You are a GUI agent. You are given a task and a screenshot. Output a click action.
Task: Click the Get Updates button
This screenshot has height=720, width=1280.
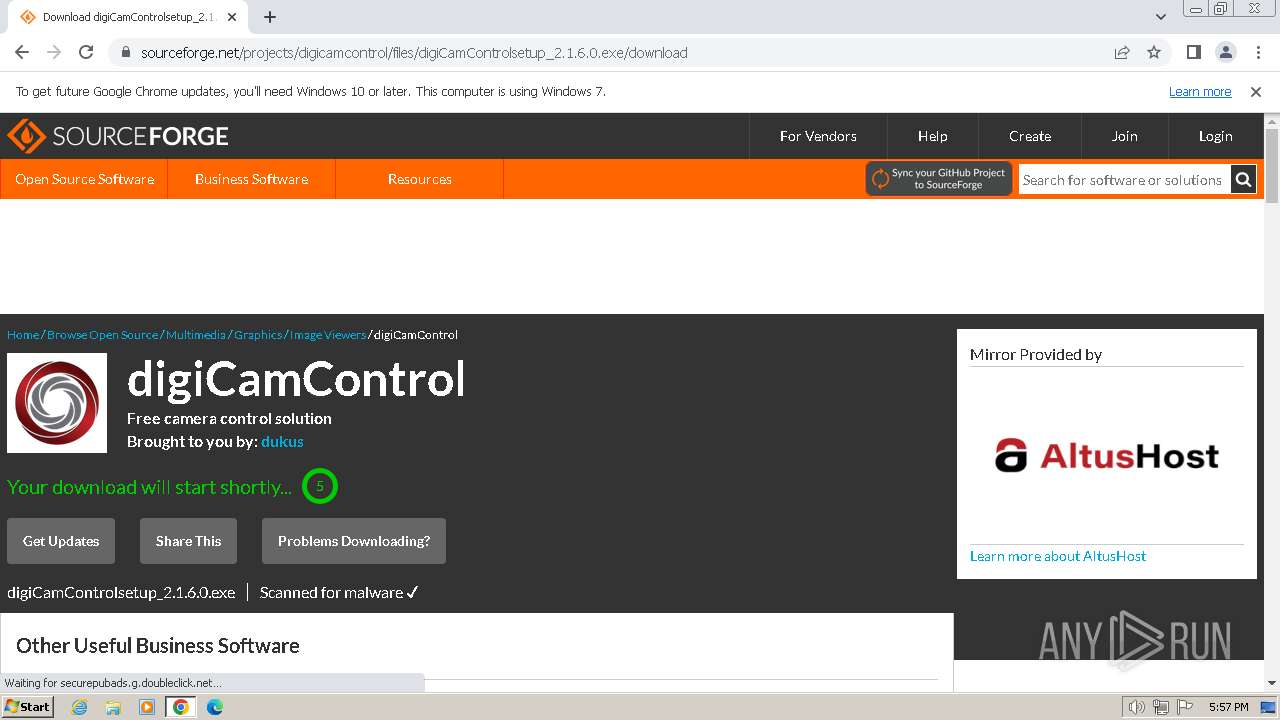61,541
